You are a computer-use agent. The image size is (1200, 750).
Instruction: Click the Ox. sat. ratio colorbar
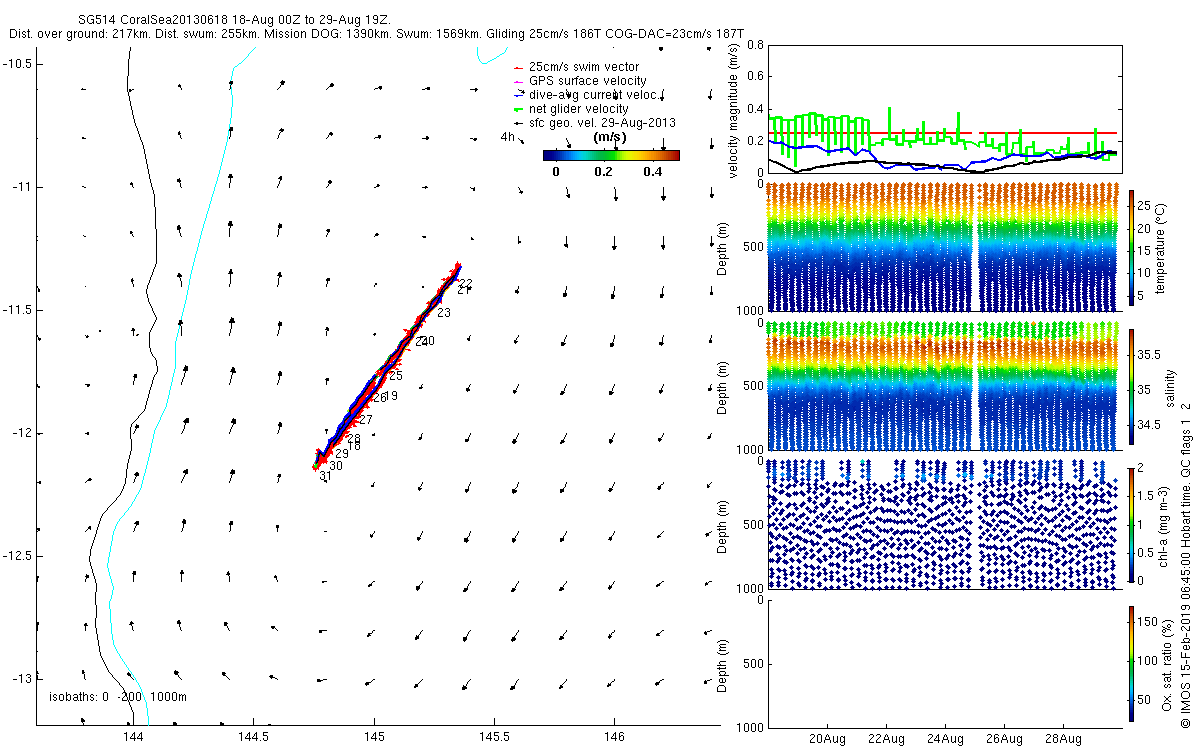1133,664
